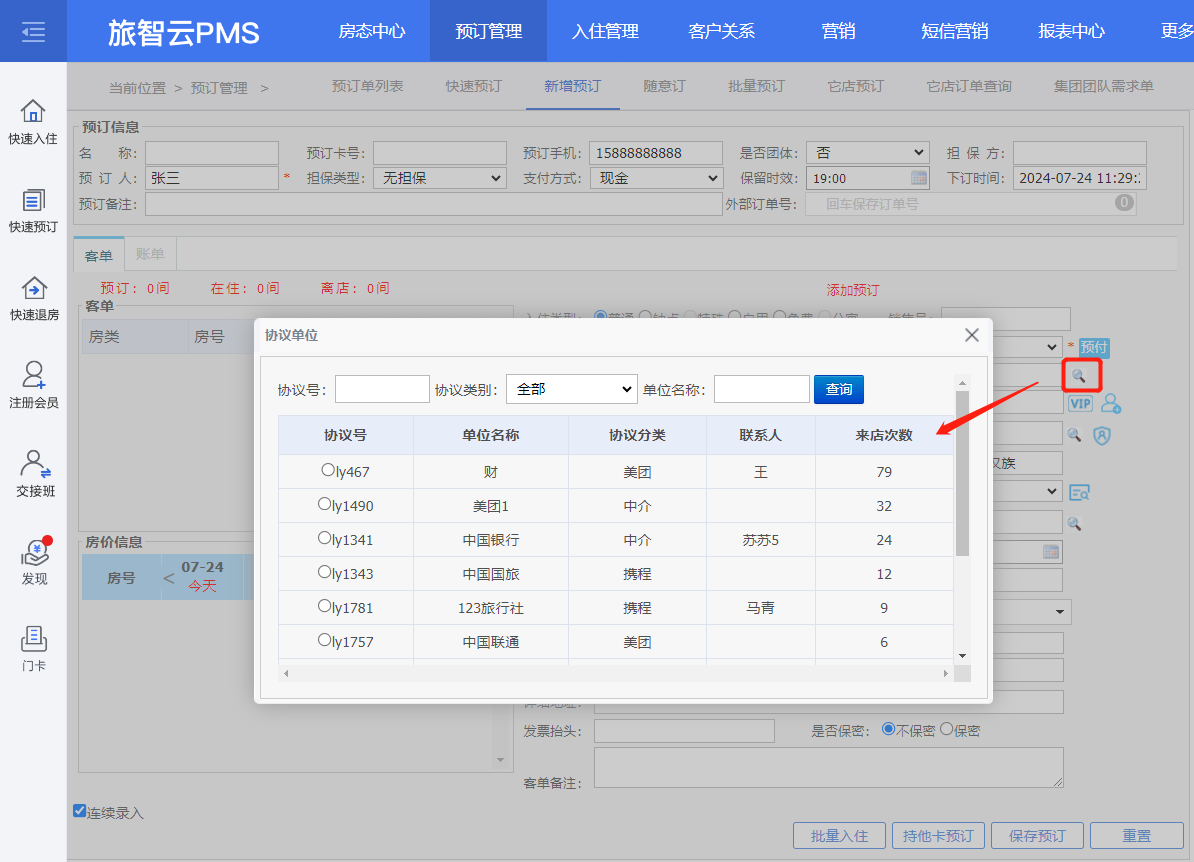This screenshot has width=1194, height=862.
Task: Expand combo box arrow below date field
Action: 1059,611
